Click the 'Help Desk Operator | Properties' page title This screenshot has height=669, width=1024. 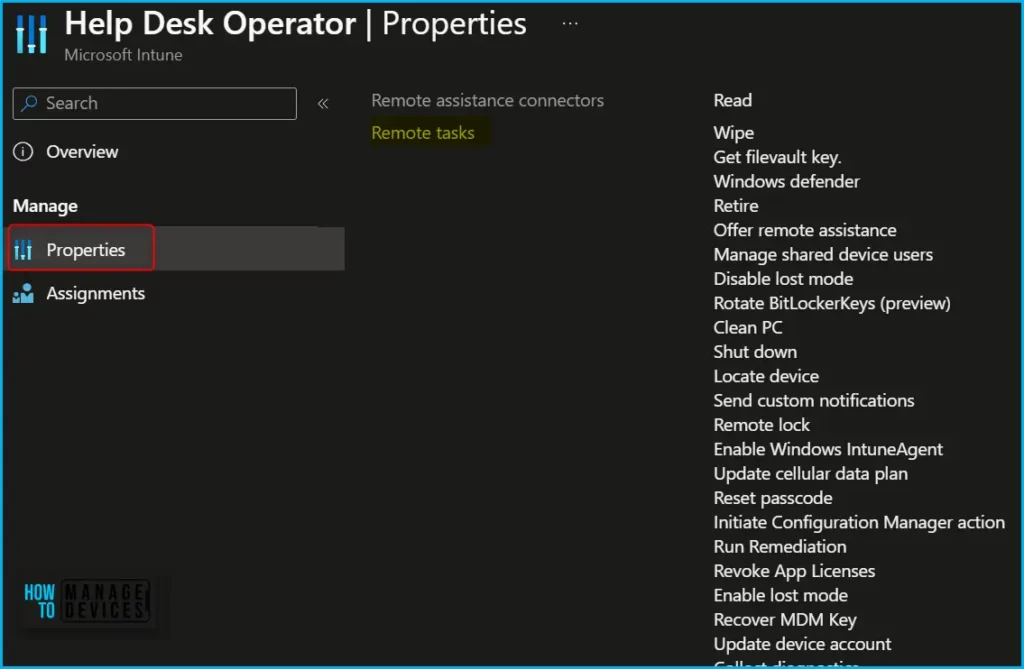pos(295,24)
